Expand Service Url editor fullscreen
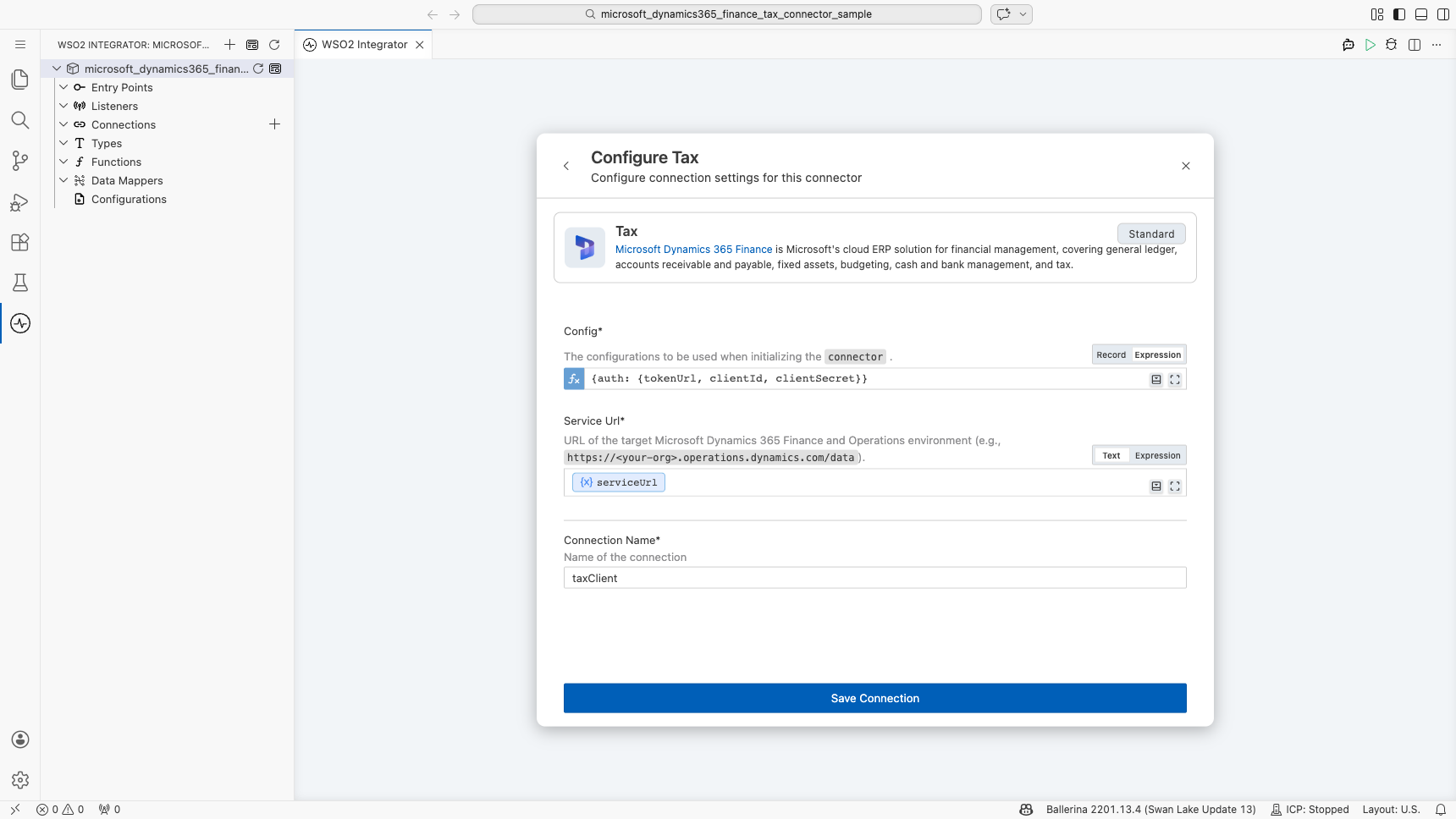Screen dimensions: 1456x819 1175,486
